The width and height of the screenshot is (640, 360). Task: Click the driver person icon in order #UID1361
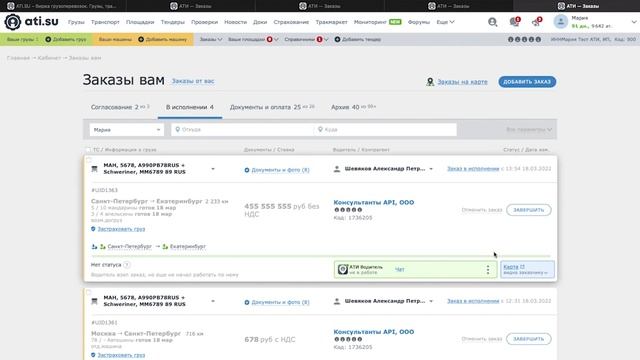point(337,301)
